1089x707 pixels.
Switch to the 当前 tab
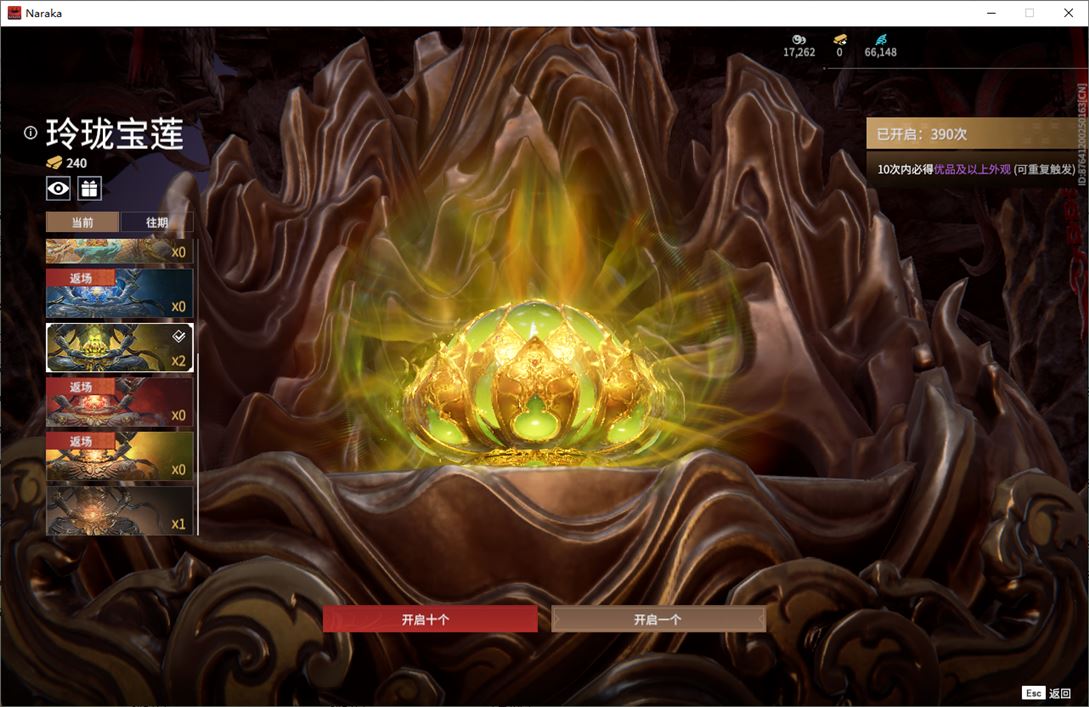83,222
